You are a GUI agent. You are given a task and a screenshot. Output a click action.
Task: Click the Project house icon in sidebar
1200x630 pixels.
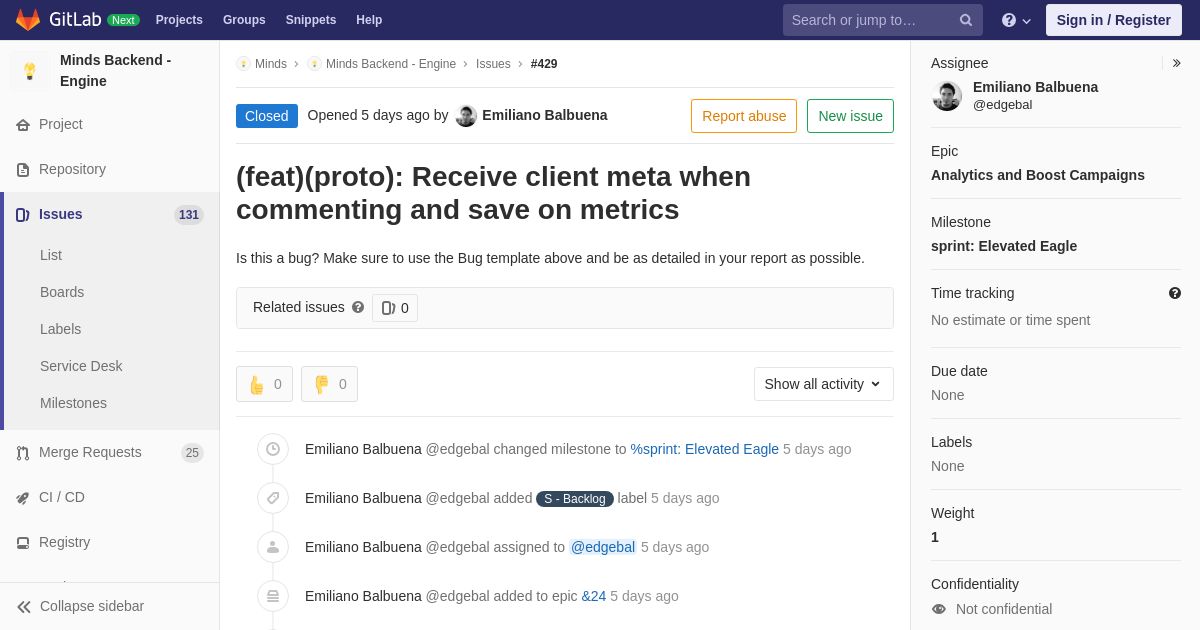[x=23, y=125]
